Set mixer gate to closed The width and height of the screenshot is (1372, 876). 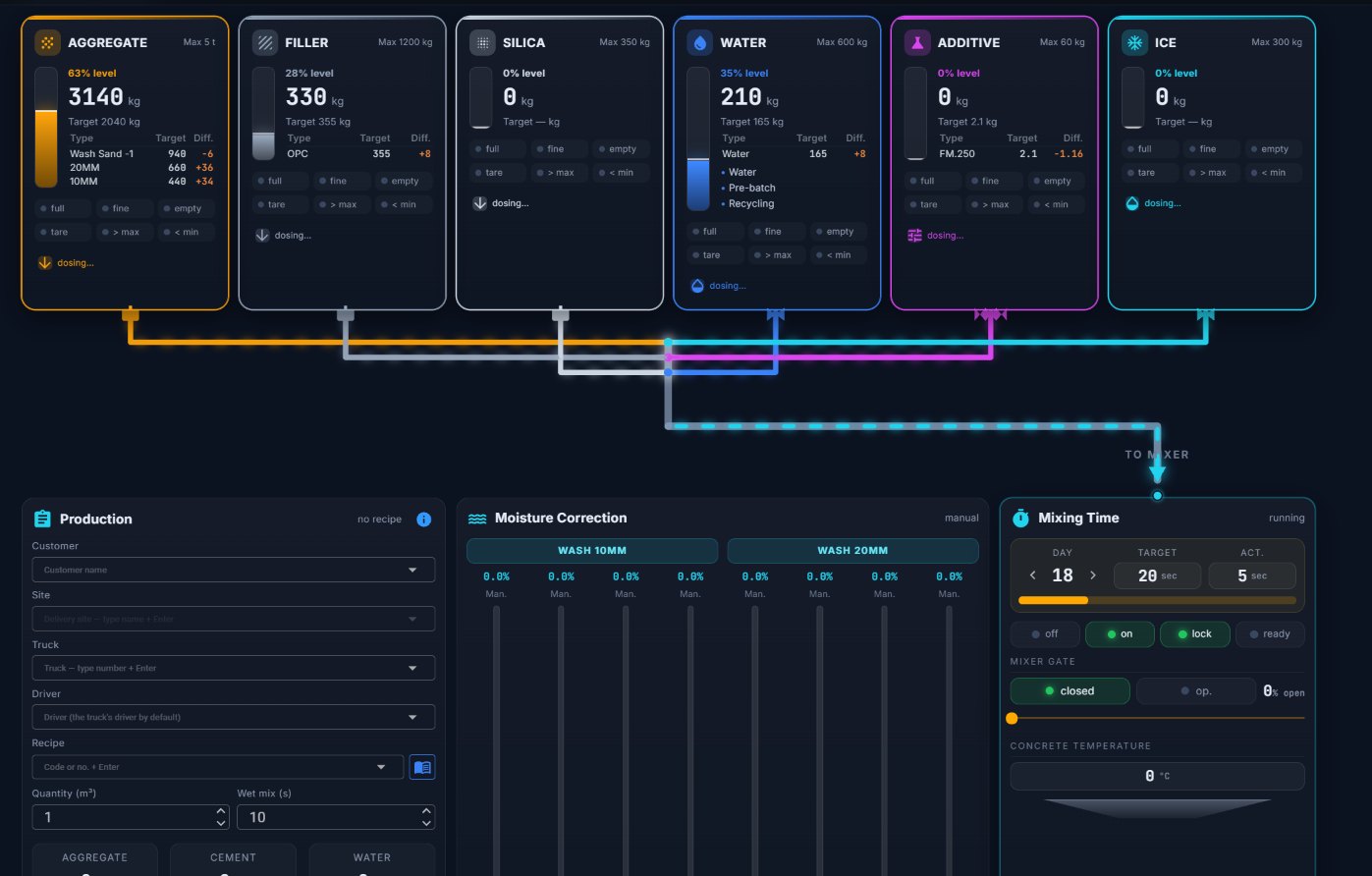point(1070,690)
